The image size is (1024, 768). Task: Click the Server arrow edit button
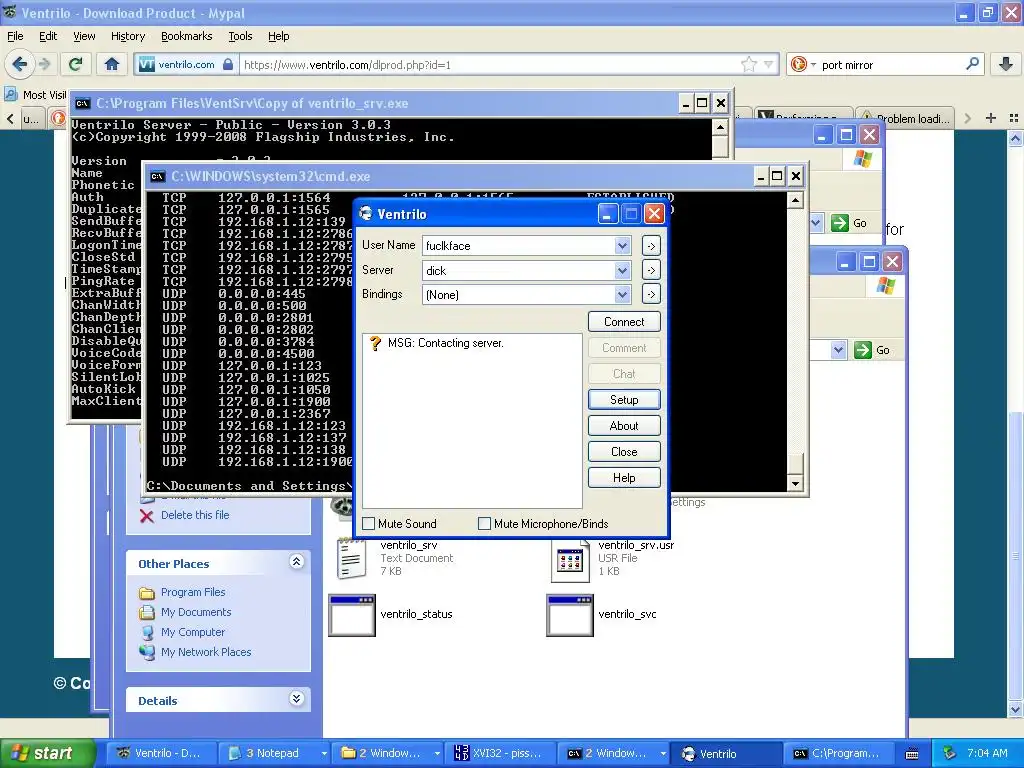(x=651, y=270)
